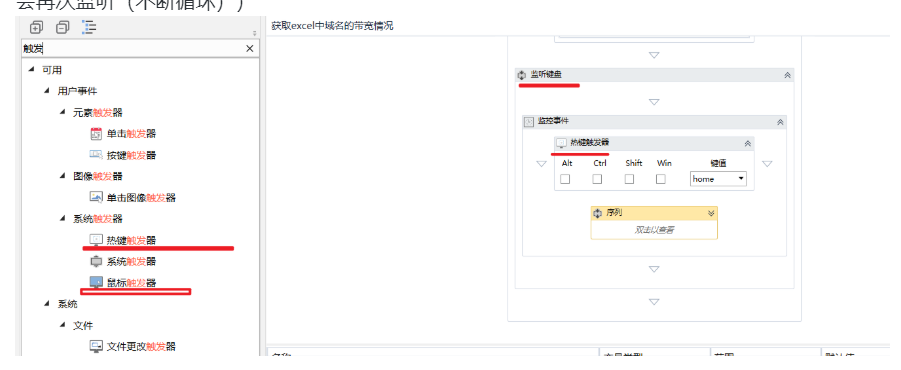Click the 监控事件 title text
The width and height of the screenshot is (901, 370).
[x=553, y=122]
